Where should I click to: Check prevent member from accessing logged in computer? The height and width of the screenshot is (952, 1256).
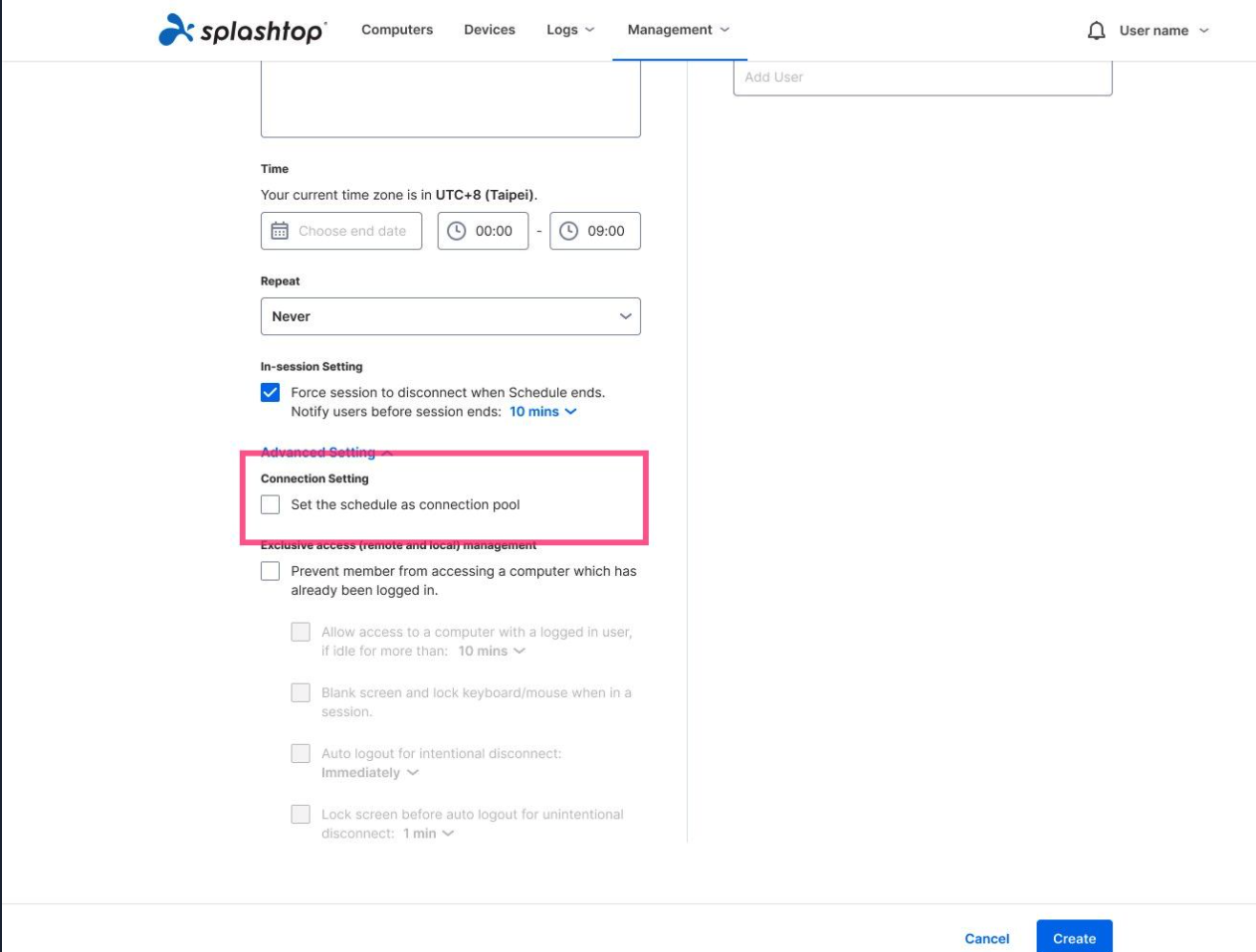(270, 571)
